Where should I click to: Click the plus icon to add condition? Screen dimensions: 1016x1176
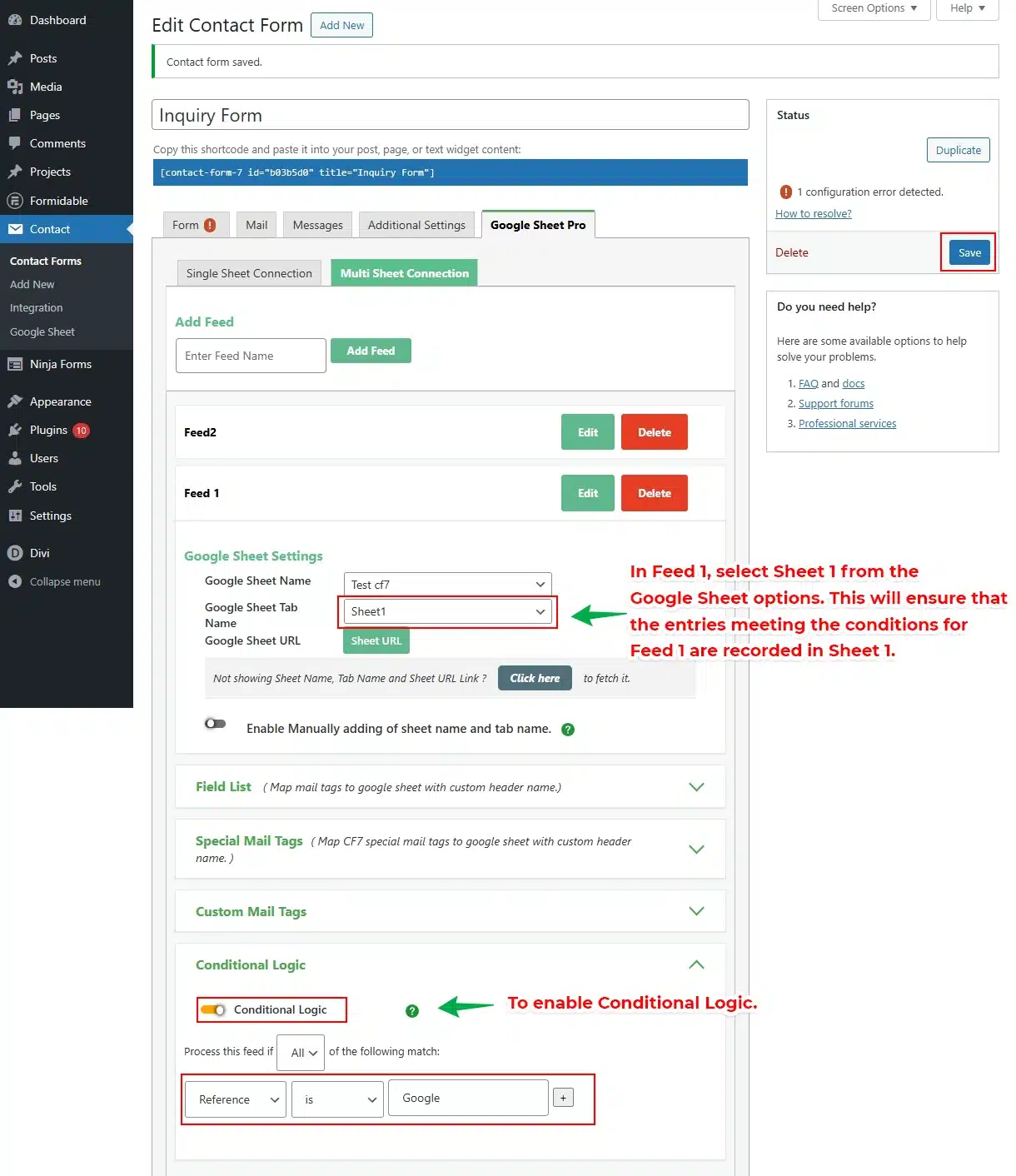pyautogui.click(x=563, y=1098)
